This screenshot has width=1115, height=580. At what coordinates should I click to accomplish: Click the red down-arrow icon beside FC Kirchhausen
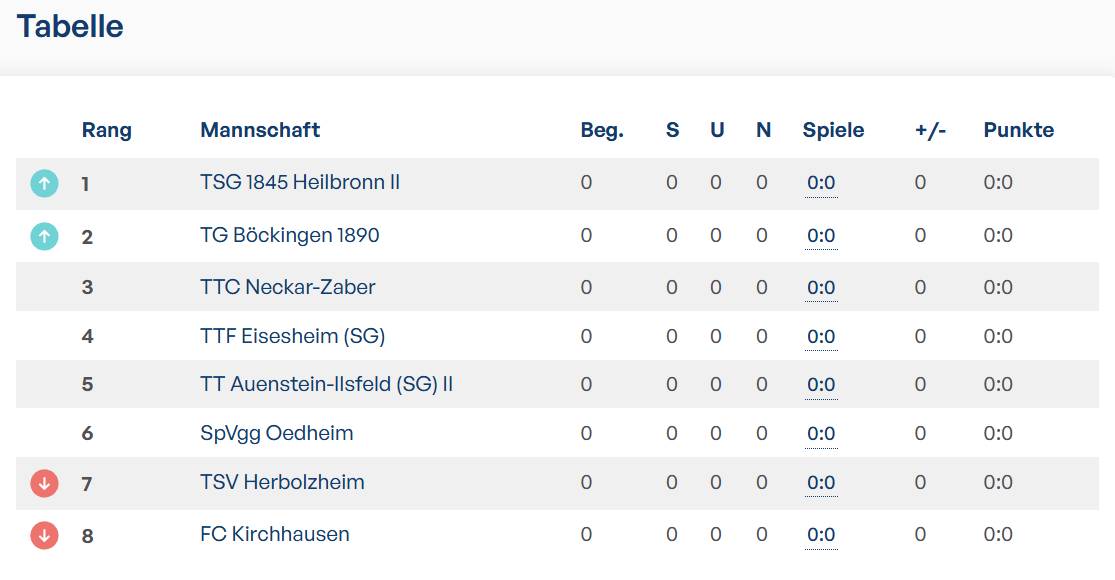pyautogui.click(x=44, y=535)
